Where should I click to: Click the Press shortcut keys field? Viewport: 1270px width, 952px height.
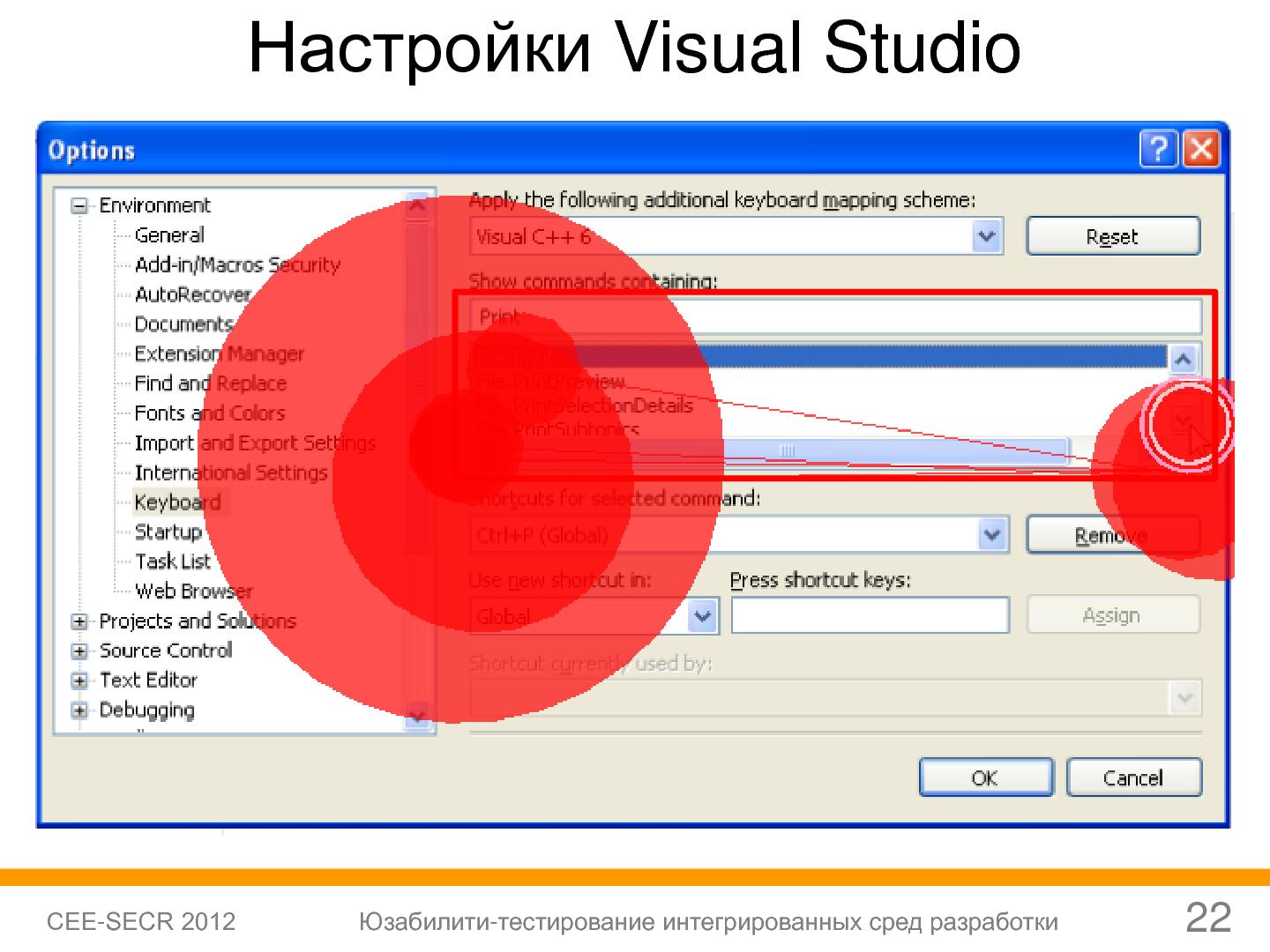870,615
